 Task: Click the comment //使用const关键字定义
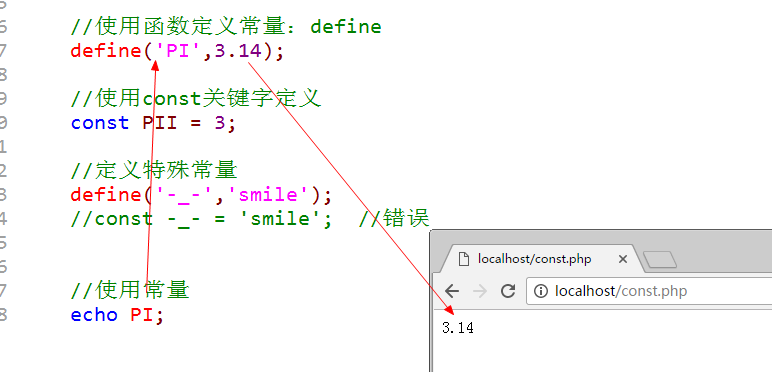point(196,99)
